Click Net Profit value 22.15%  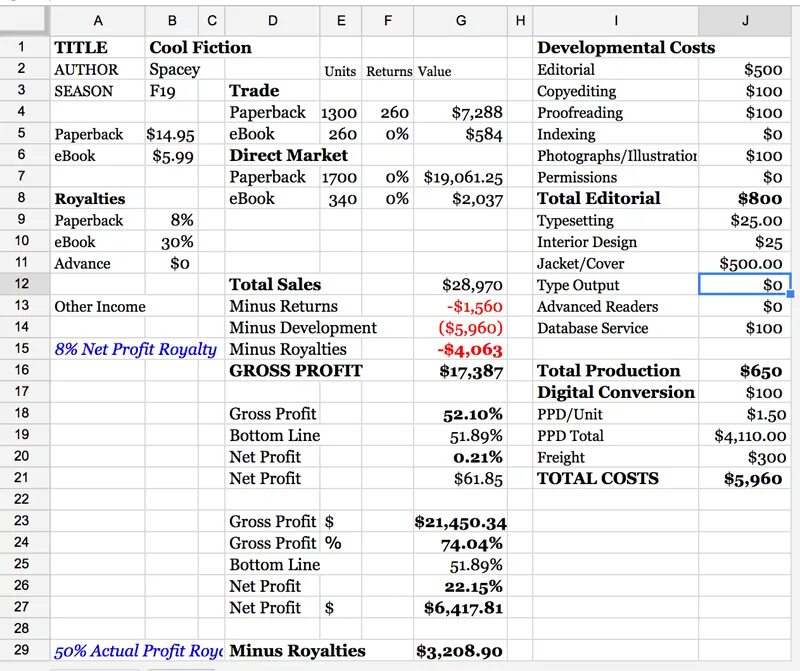(x=460, y=586)
